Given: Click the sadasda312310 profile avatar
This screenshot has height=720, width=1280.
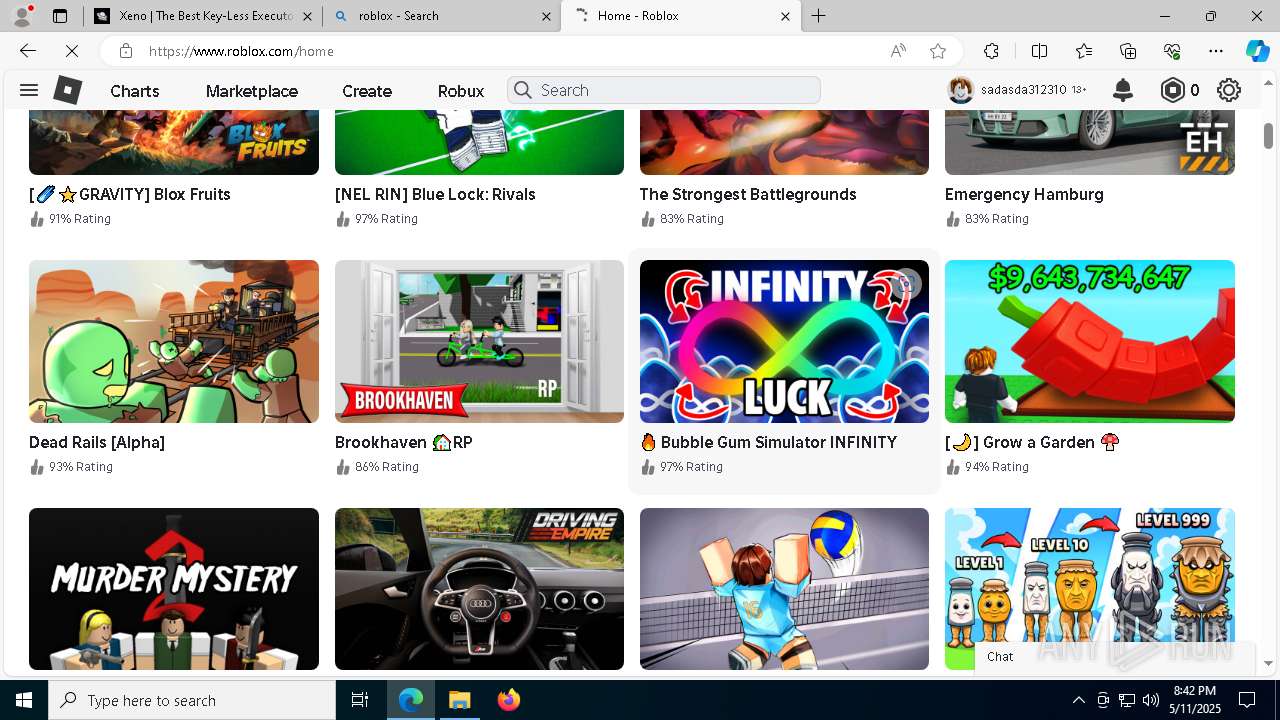Looking at the screenshot, I should point(961,90).
